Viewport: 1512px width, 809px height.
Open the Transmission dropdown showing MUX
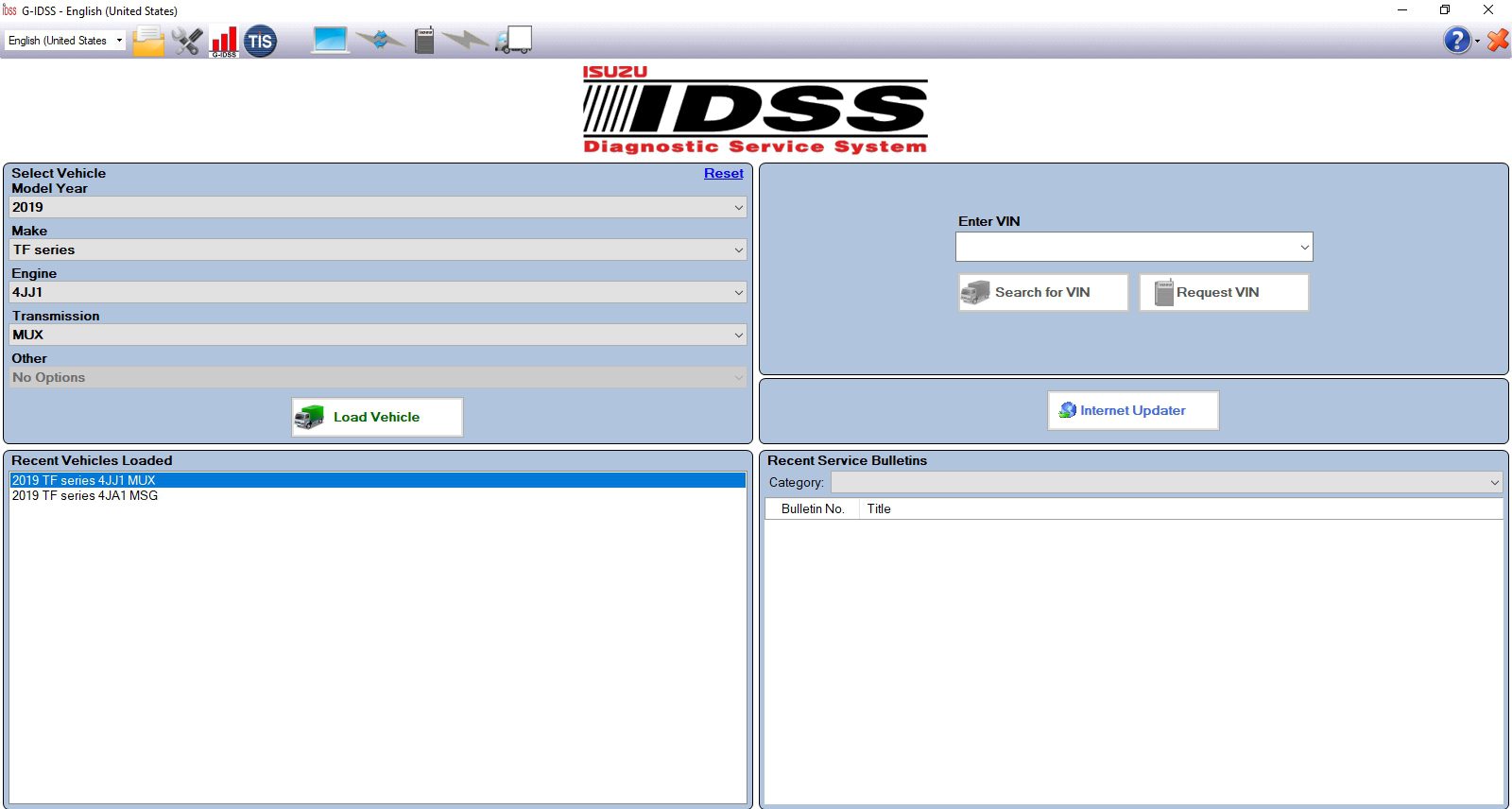[x=378, y=335]
